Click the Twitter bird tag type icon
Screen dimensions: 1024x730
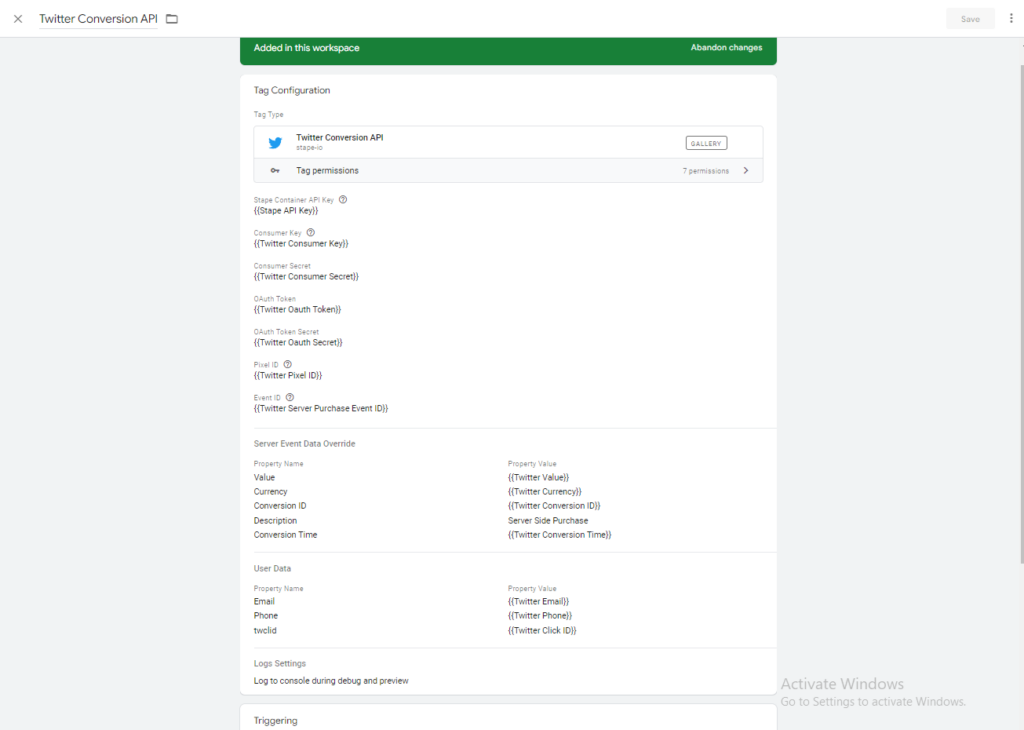coord(275,142)
